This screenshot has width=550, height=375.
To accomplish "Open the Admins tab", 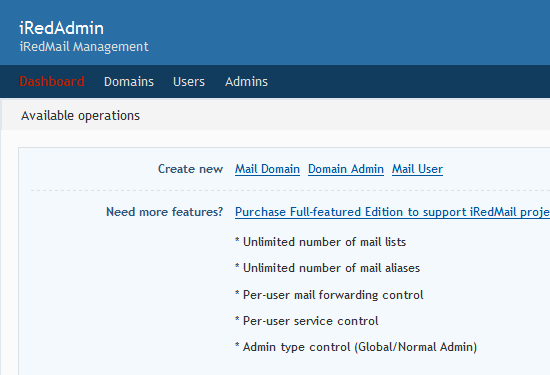I will (246, 81).
